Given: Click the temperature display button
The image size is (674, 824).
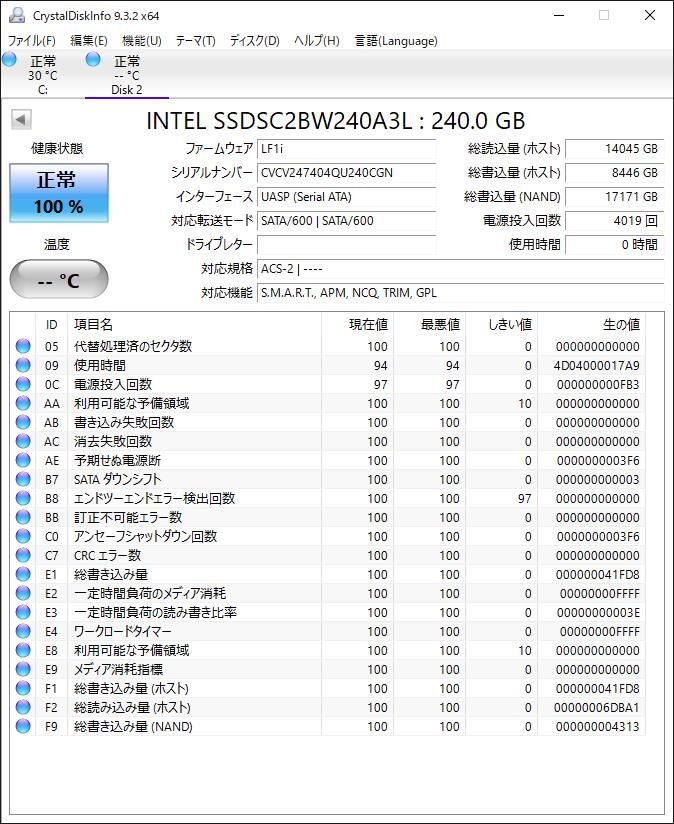Looking at the screenshot, I should (x=59, y=280).
